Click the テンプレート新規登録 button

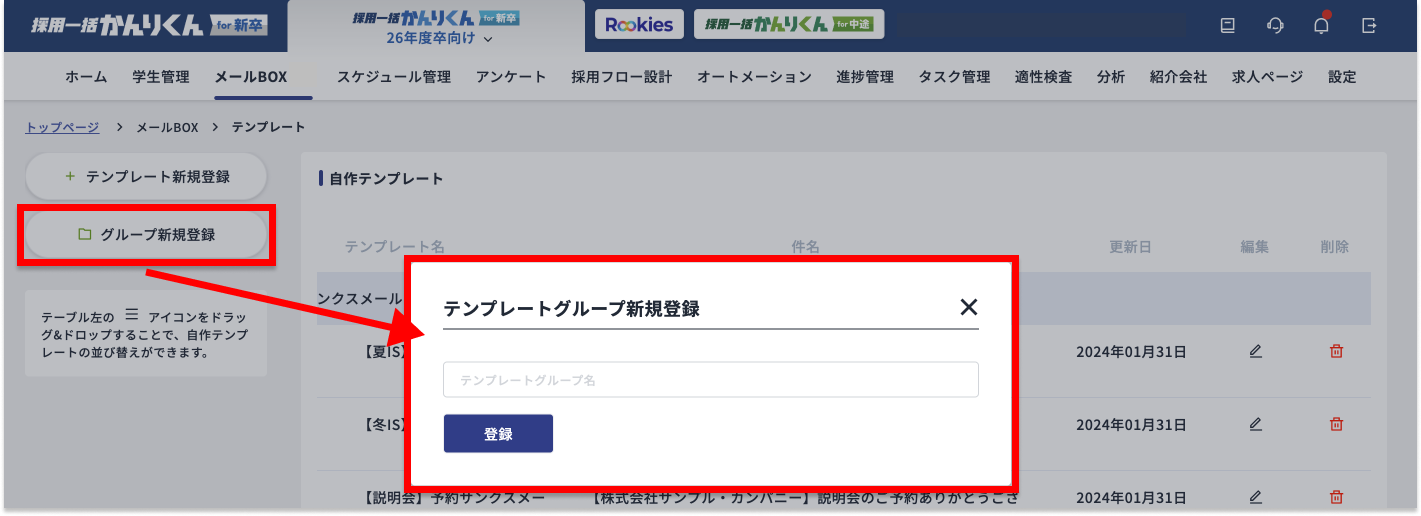coord(146,177)
